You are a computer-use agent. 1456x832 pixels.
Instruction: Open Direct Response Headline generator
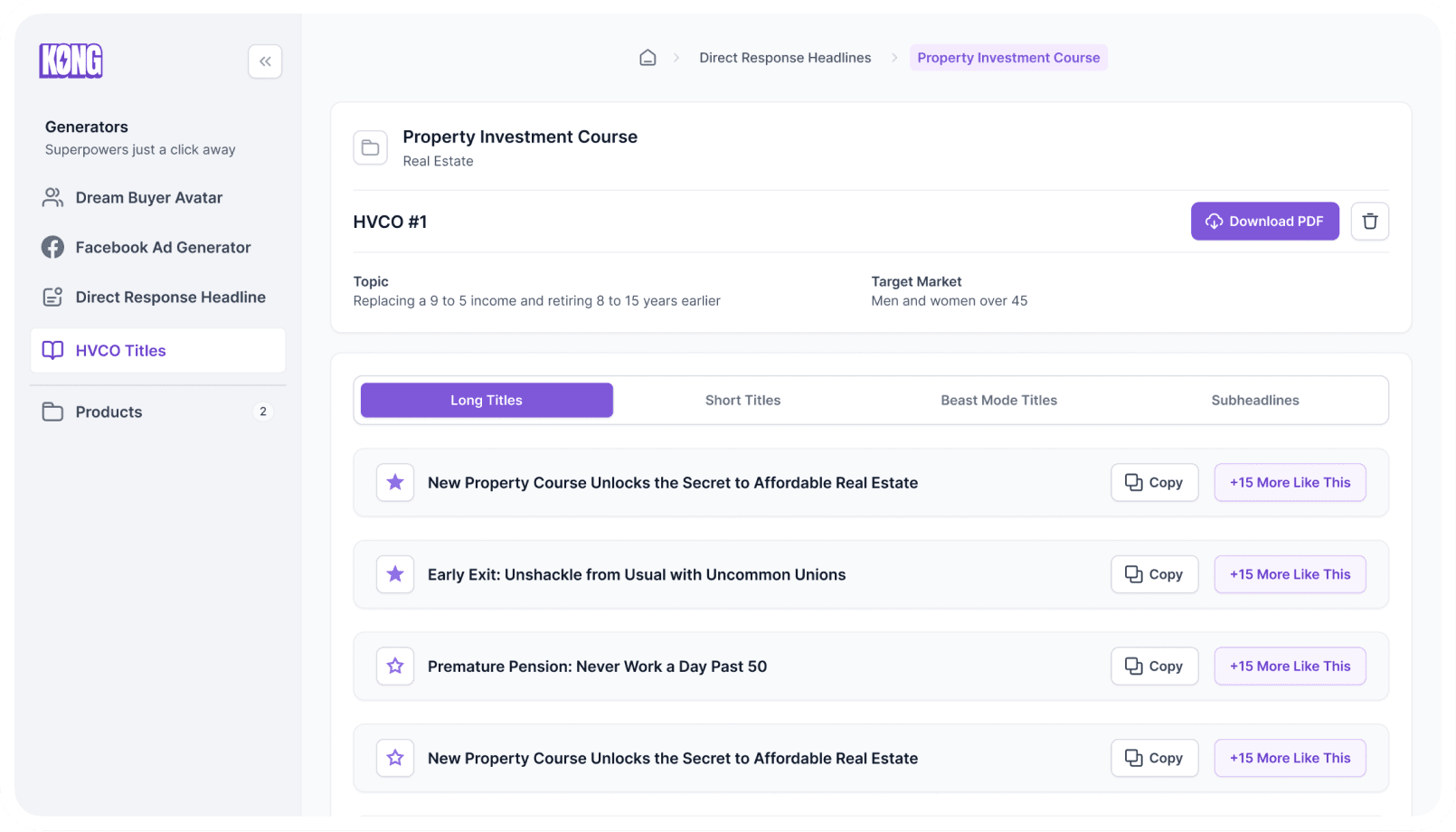[x=170, y=298]
